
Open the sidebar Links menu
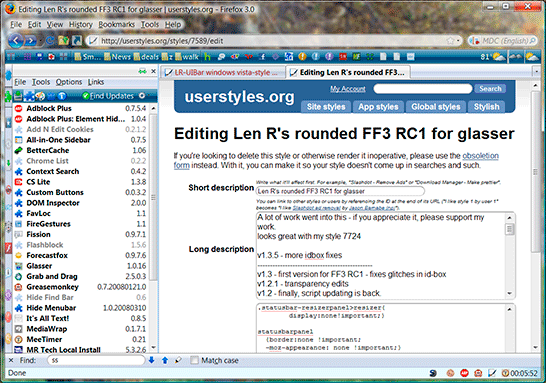tap(96, 82)
